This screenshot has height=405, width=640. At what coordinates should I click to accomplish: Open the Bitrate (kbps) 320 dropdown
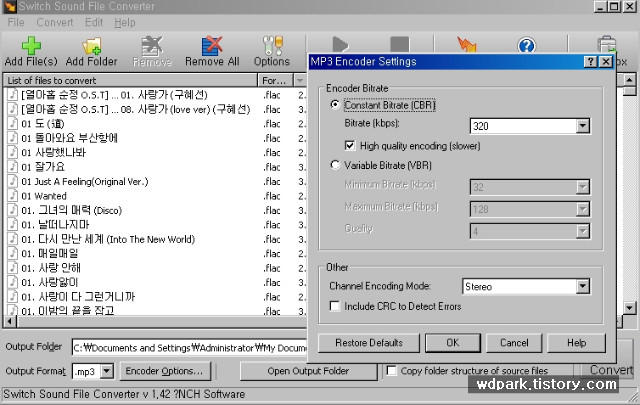[582, 126]
